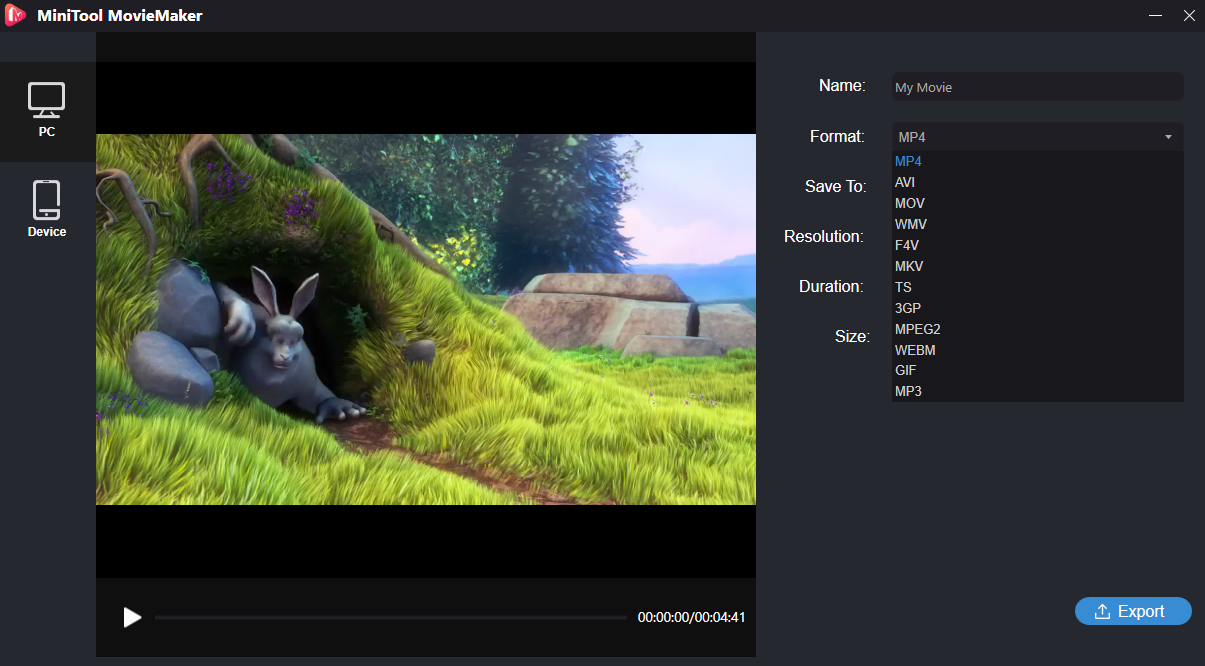
Task: Choose F4V from the format list
Action: coord(1037,245)
